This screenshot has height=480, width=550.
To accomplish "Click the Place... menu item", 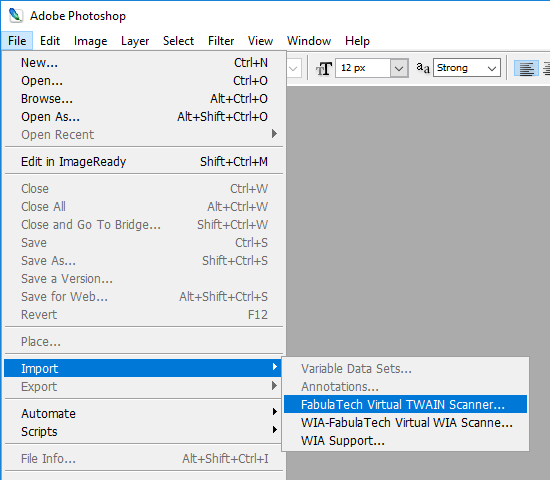I will tap(143, 342).
